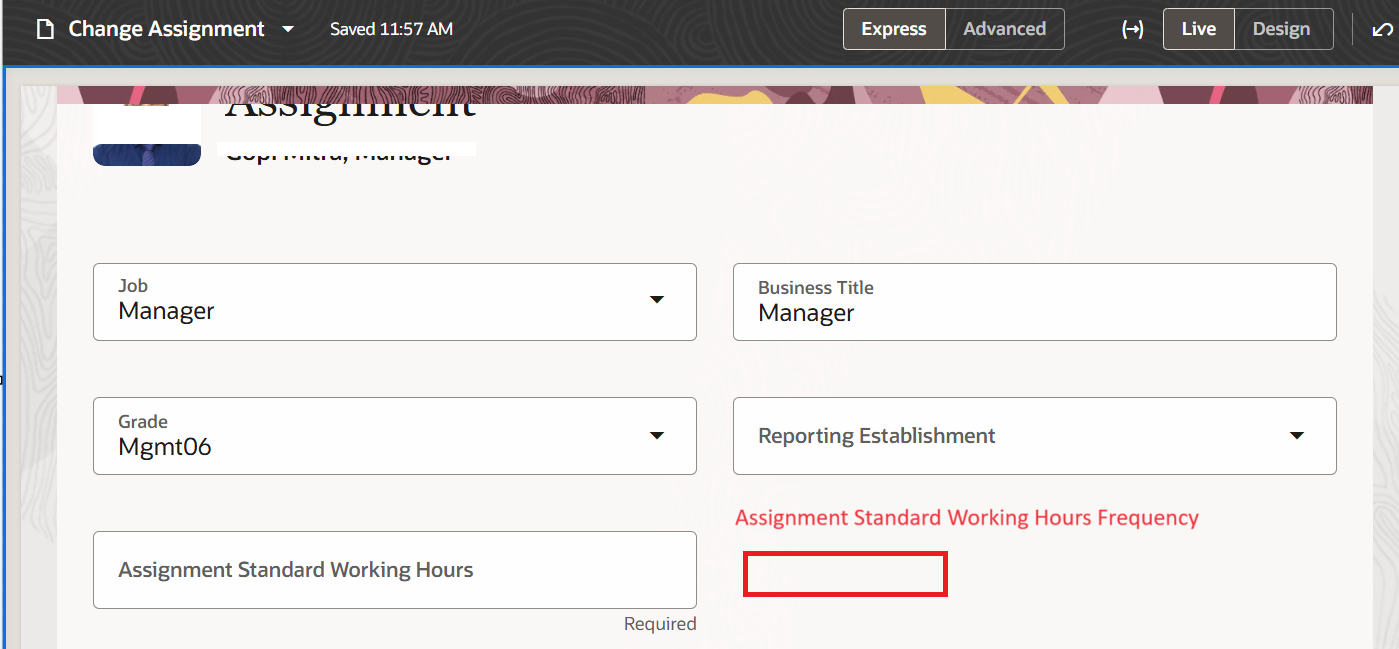Click the Change Assignment document icon

tap(44, 29)
